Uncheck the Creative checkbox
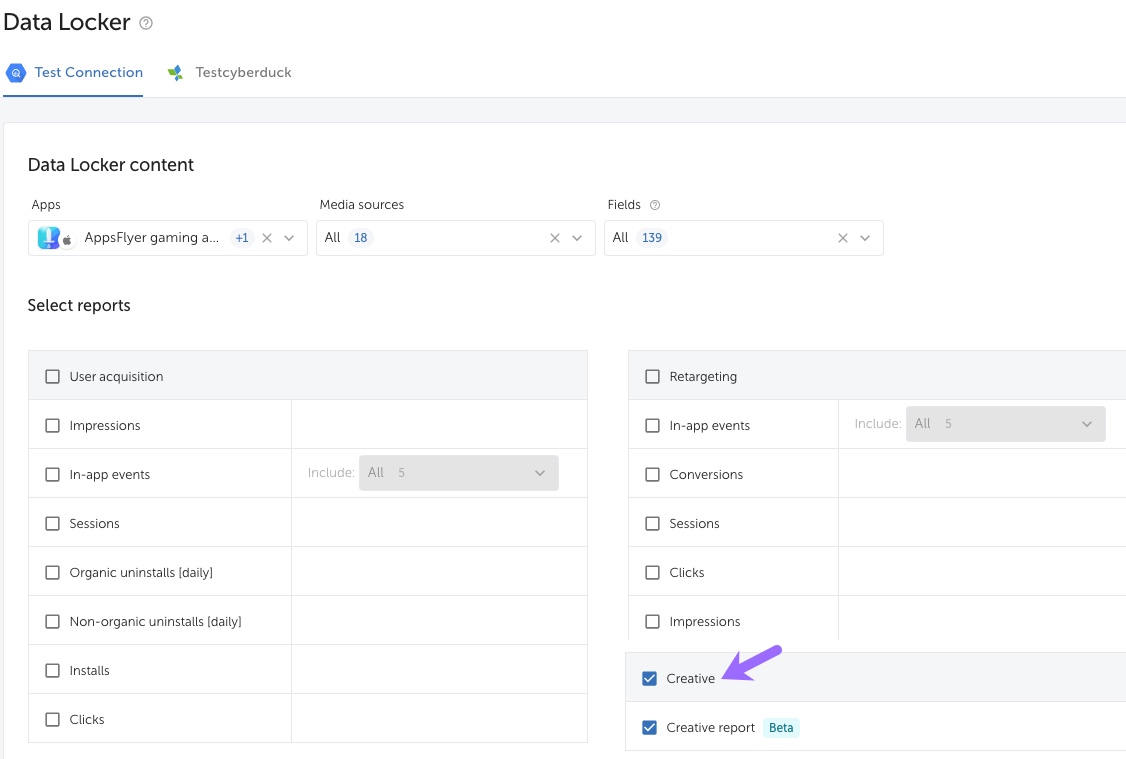 click(650, 679)
